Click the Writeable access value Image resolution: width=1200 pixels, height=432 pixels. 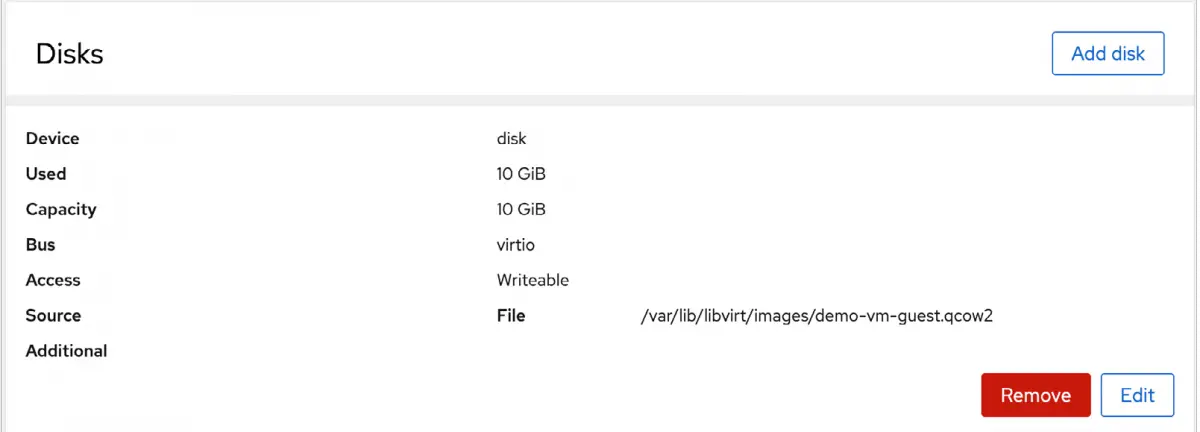533,280
